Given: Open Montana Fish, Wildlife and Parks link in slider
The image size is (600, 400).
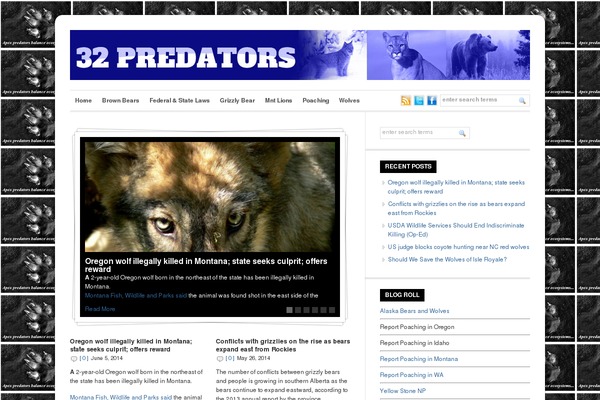Looking at the screenshot, I should point(136,296).
